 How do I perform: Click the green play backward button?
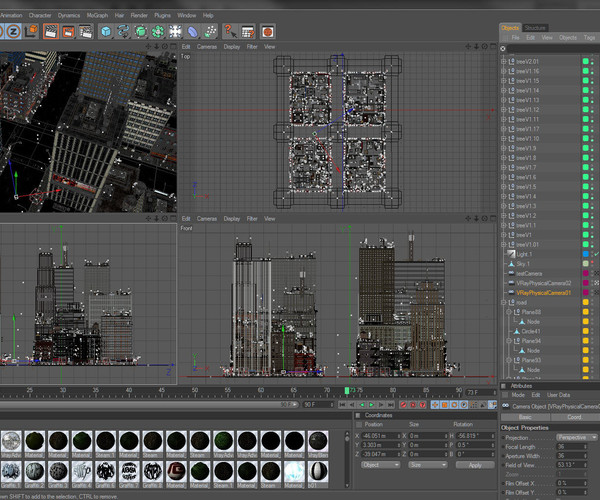(x=362, y=404)
